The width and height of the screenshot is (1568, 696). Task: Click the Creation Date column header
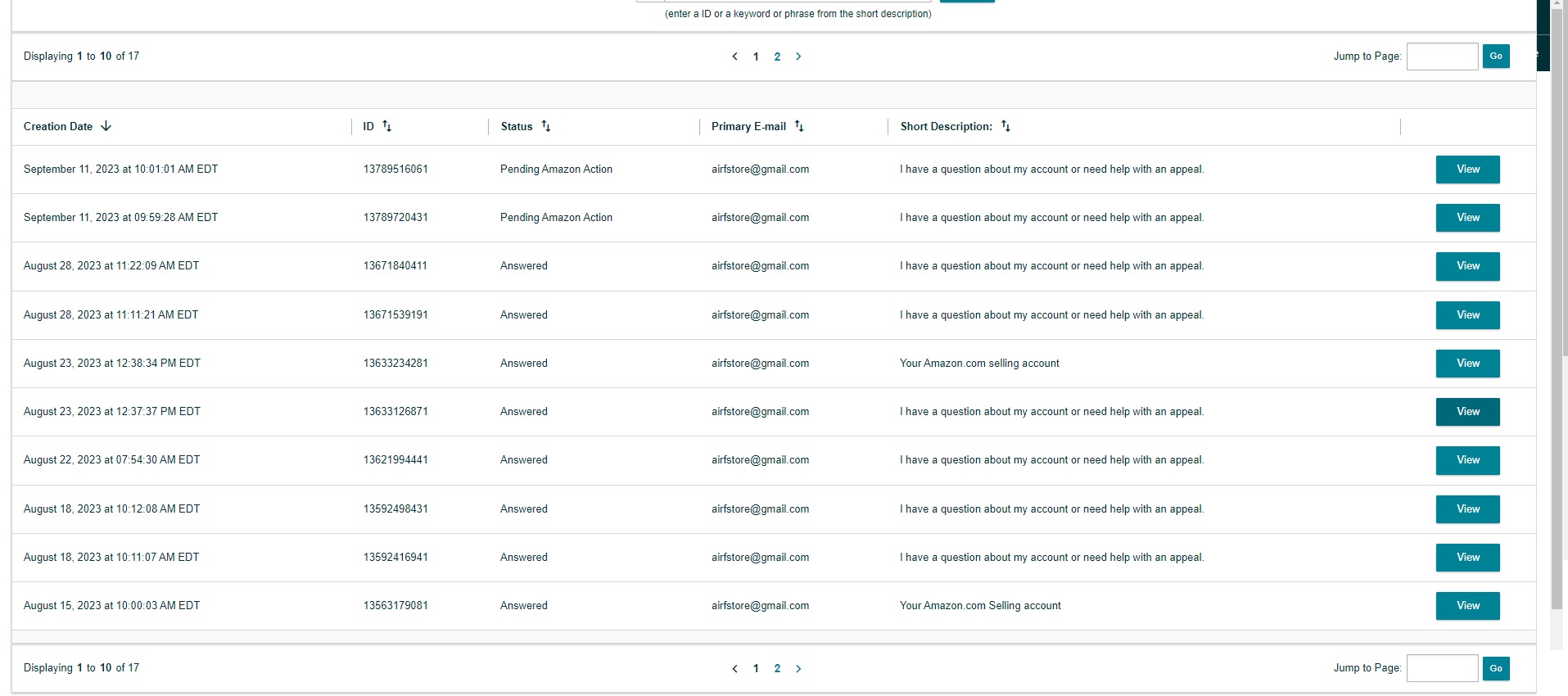(58, 126)
